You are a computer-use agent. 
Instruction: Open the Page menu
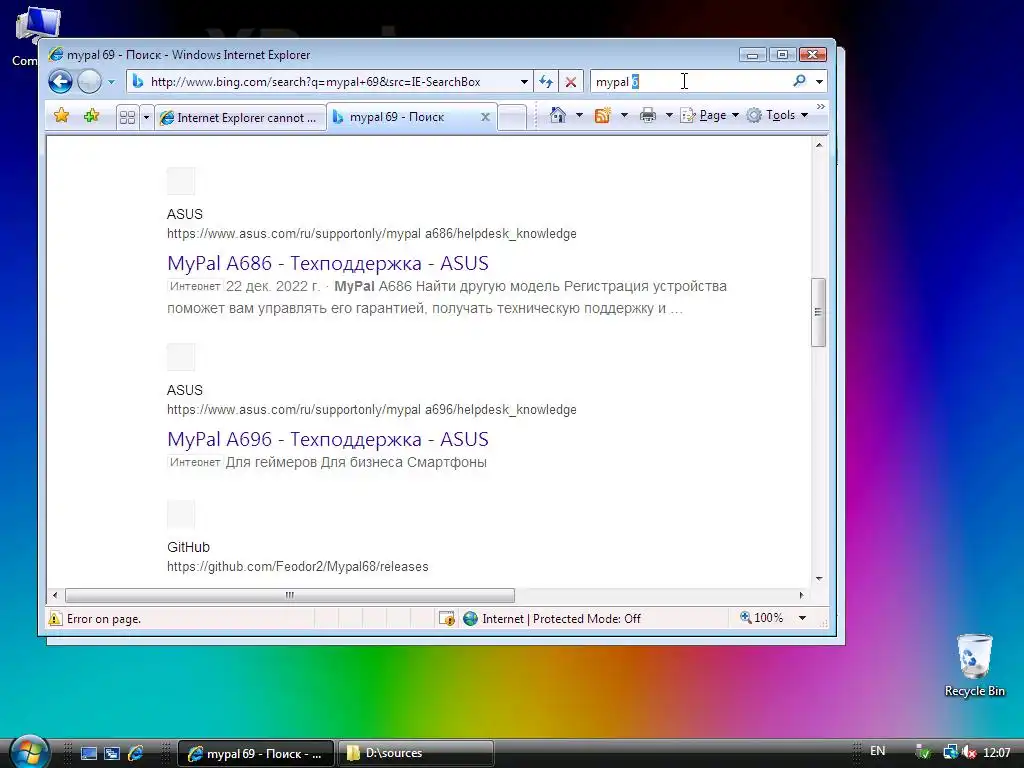pos(710,116)
